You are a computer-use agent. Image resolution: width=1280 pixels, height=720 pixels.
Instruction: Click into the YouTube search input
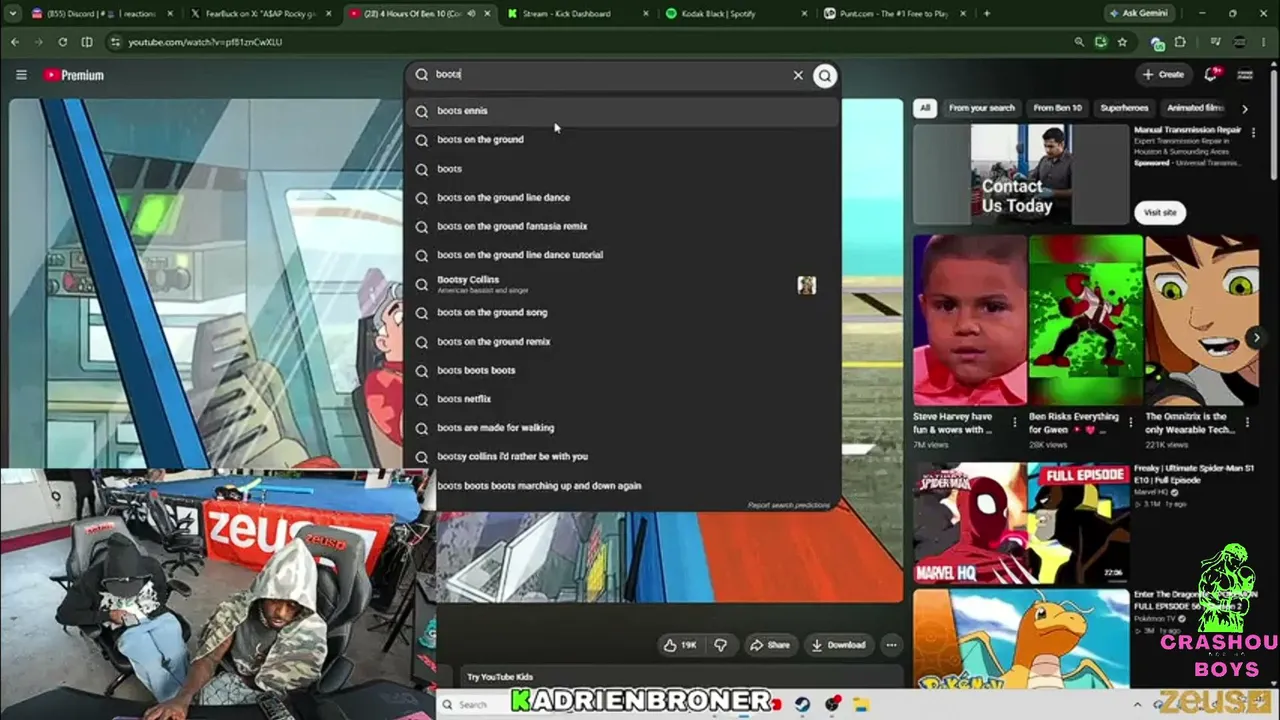(x=610, y=75)
